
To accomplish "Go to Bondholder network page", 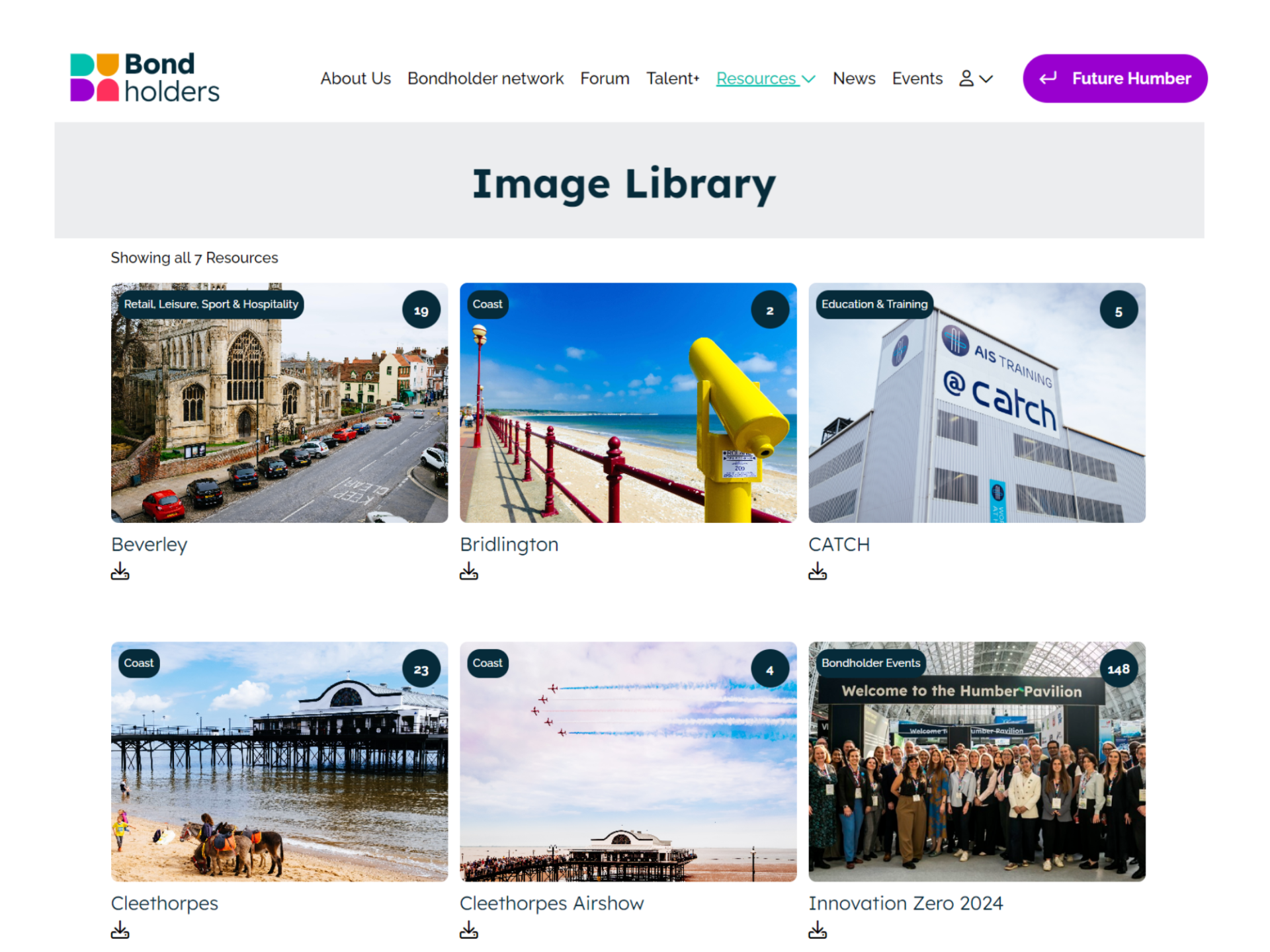I will point(485,79).
